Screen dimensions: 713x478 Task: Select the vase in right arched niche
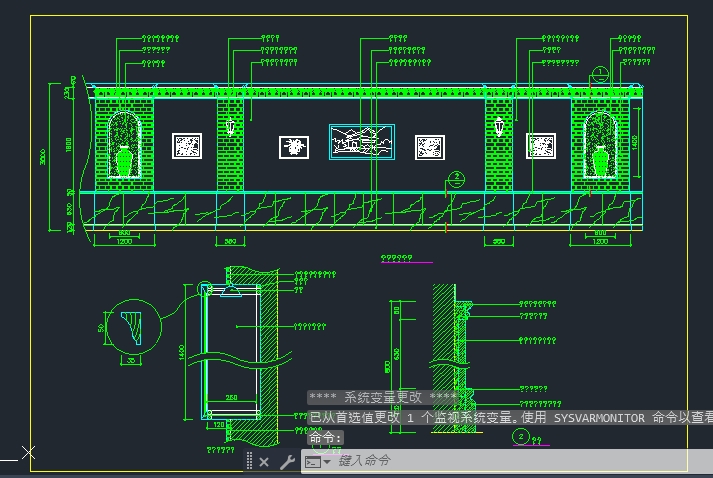(600, 161)
